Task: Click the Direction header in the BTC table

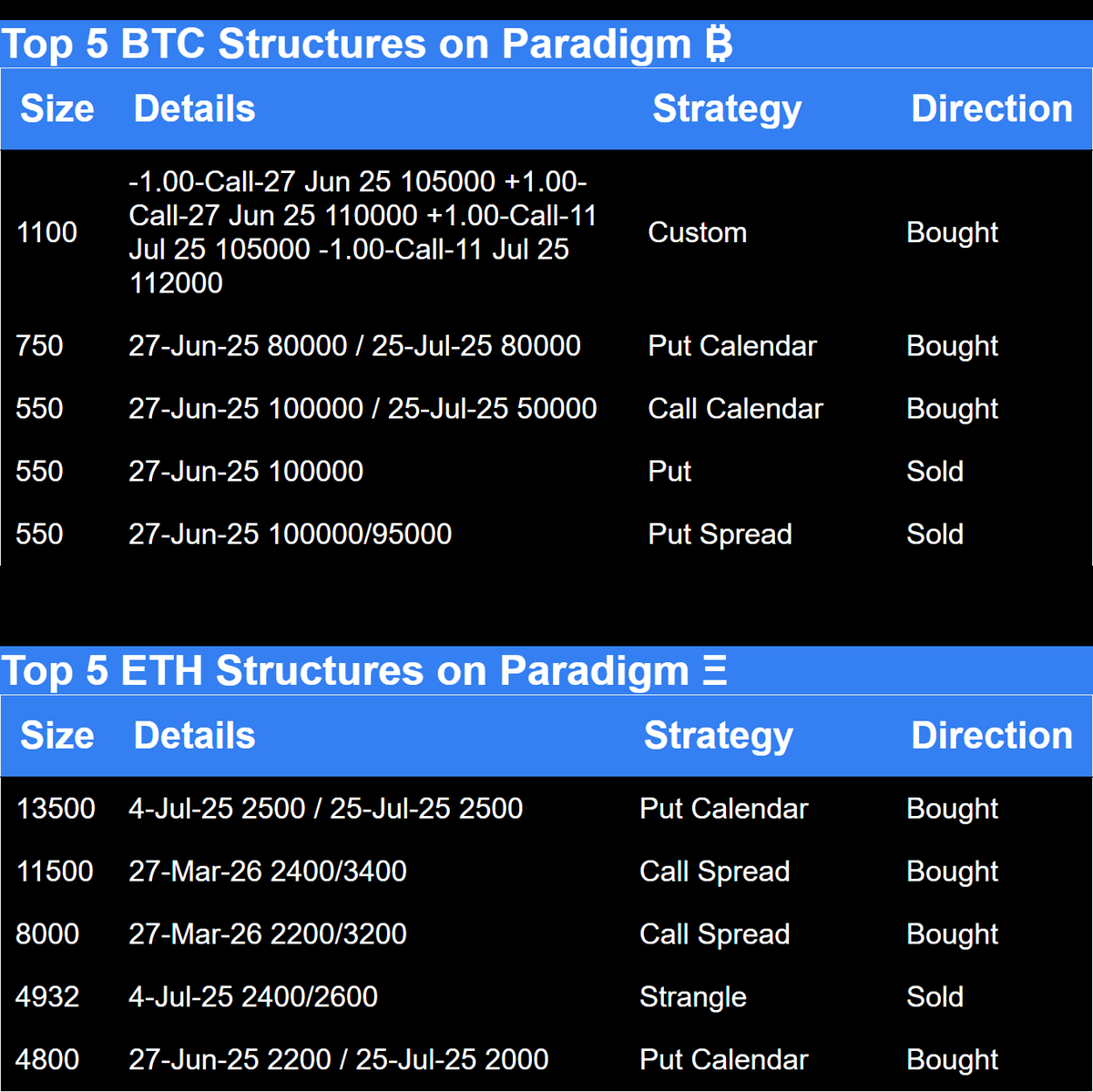Action: tap(992, 108)
